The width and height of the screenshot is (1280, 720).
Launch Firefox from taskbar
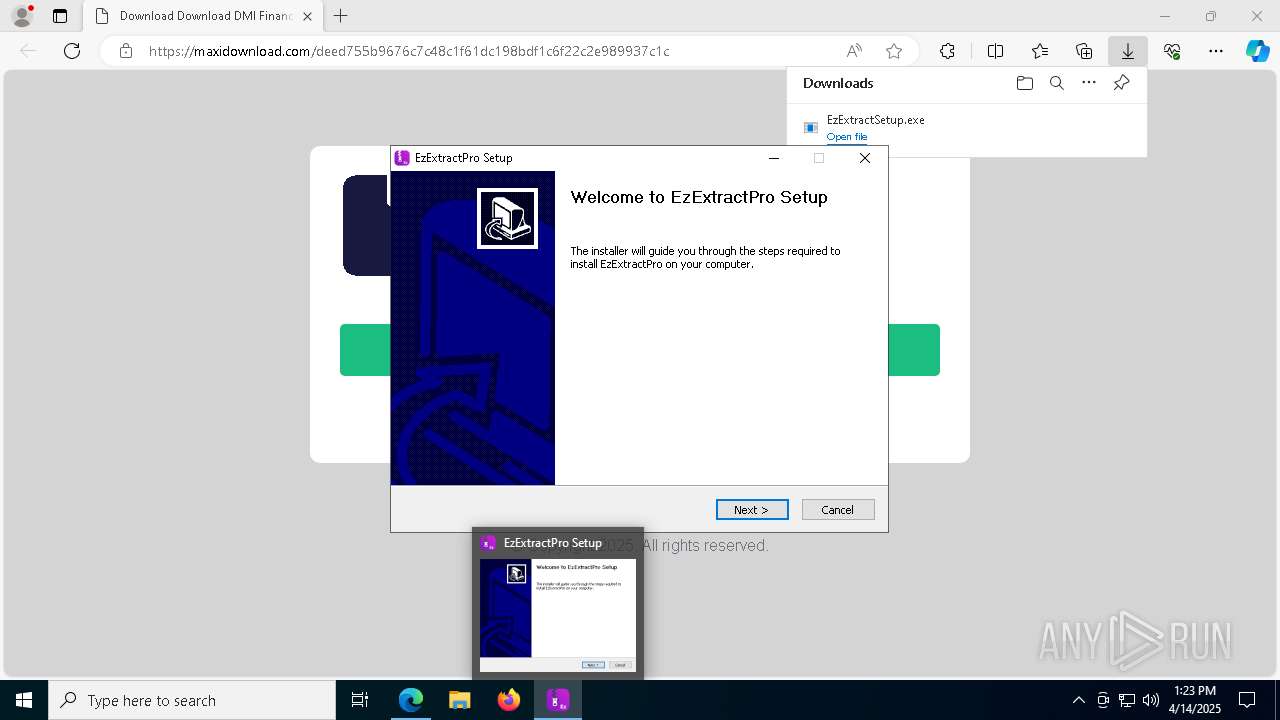click(508, 700)
